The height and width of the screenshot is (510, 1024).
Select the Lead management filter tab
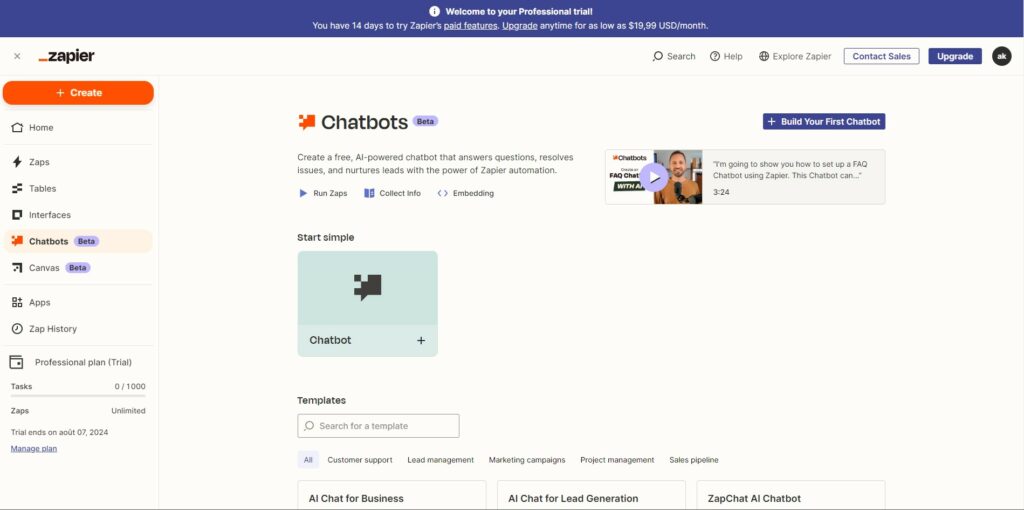pos(441,460)
